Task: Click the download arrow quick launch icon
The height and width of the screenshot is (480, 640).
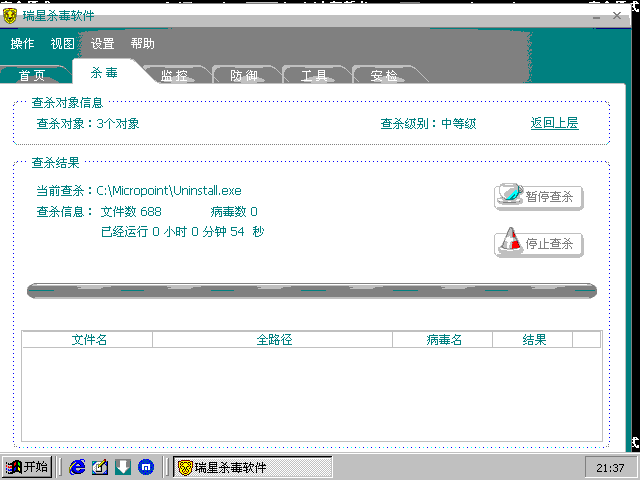Action: [123, 467]
